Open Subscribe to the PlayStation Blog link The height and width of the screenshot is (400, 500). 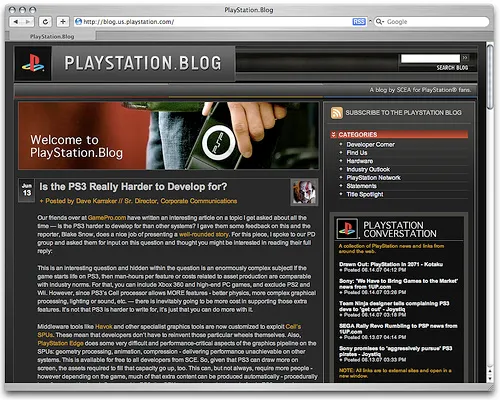pyautogui.click(x=403, y=113)
